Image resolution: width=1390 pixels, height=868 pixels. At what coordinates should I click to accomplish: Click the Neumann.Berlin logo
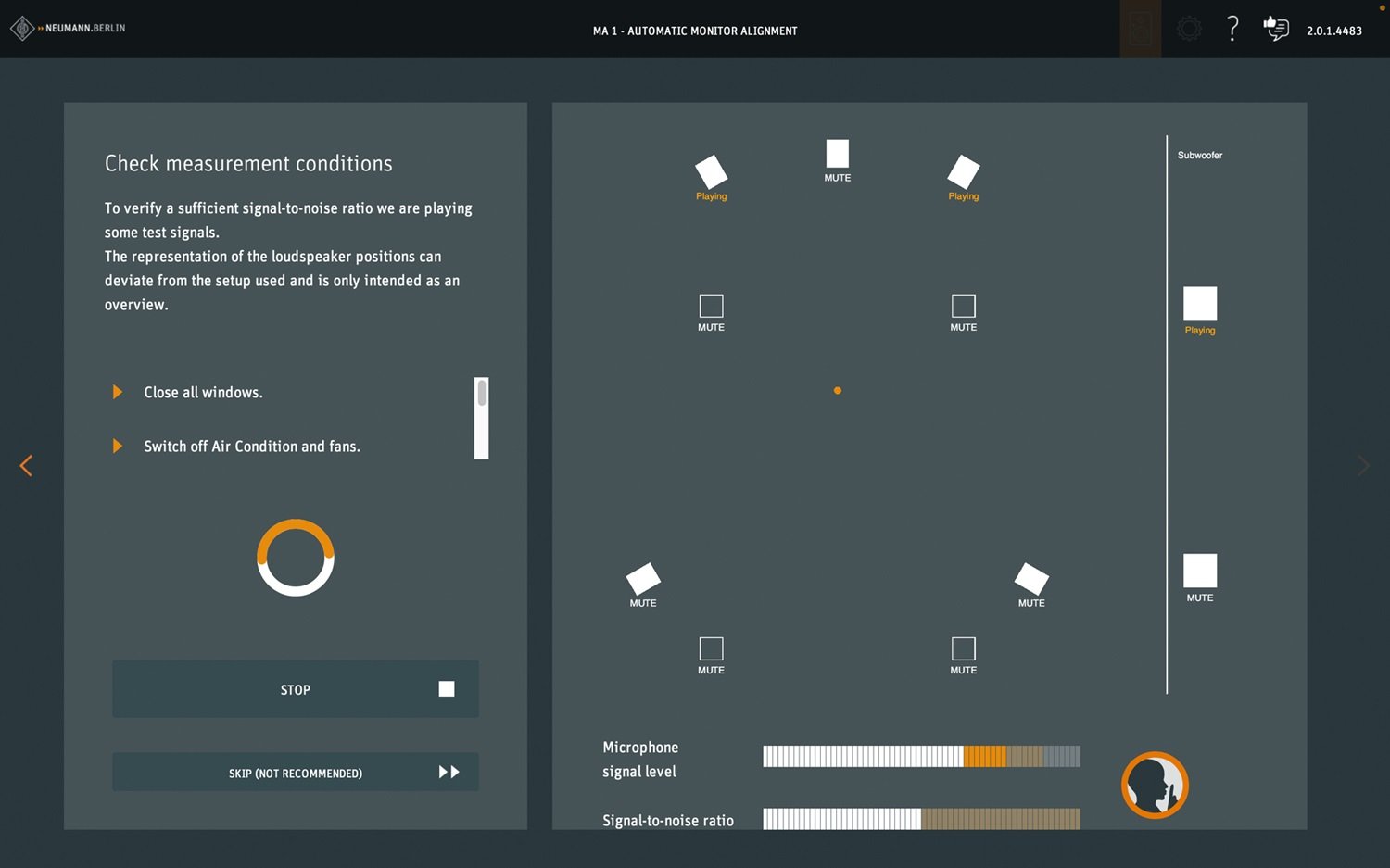click(x=68, y=29)
